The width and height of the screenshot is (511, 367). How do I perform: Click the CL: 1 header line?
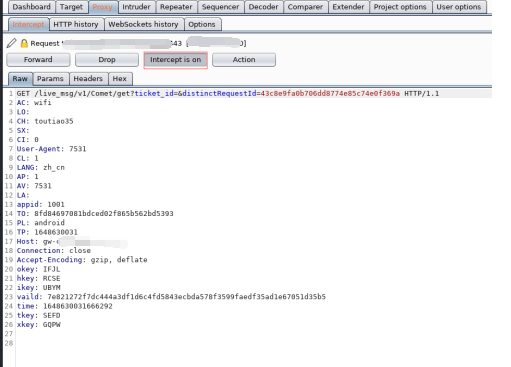click(x=27, y=158)
